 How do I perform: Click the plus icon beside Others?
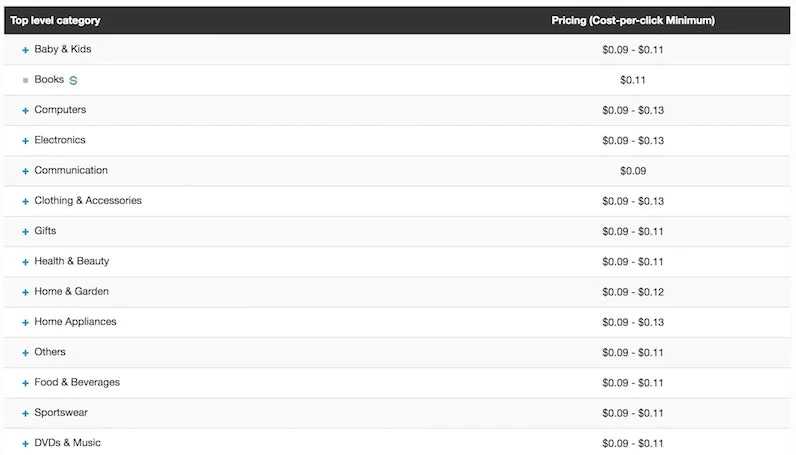pos(25,353)
